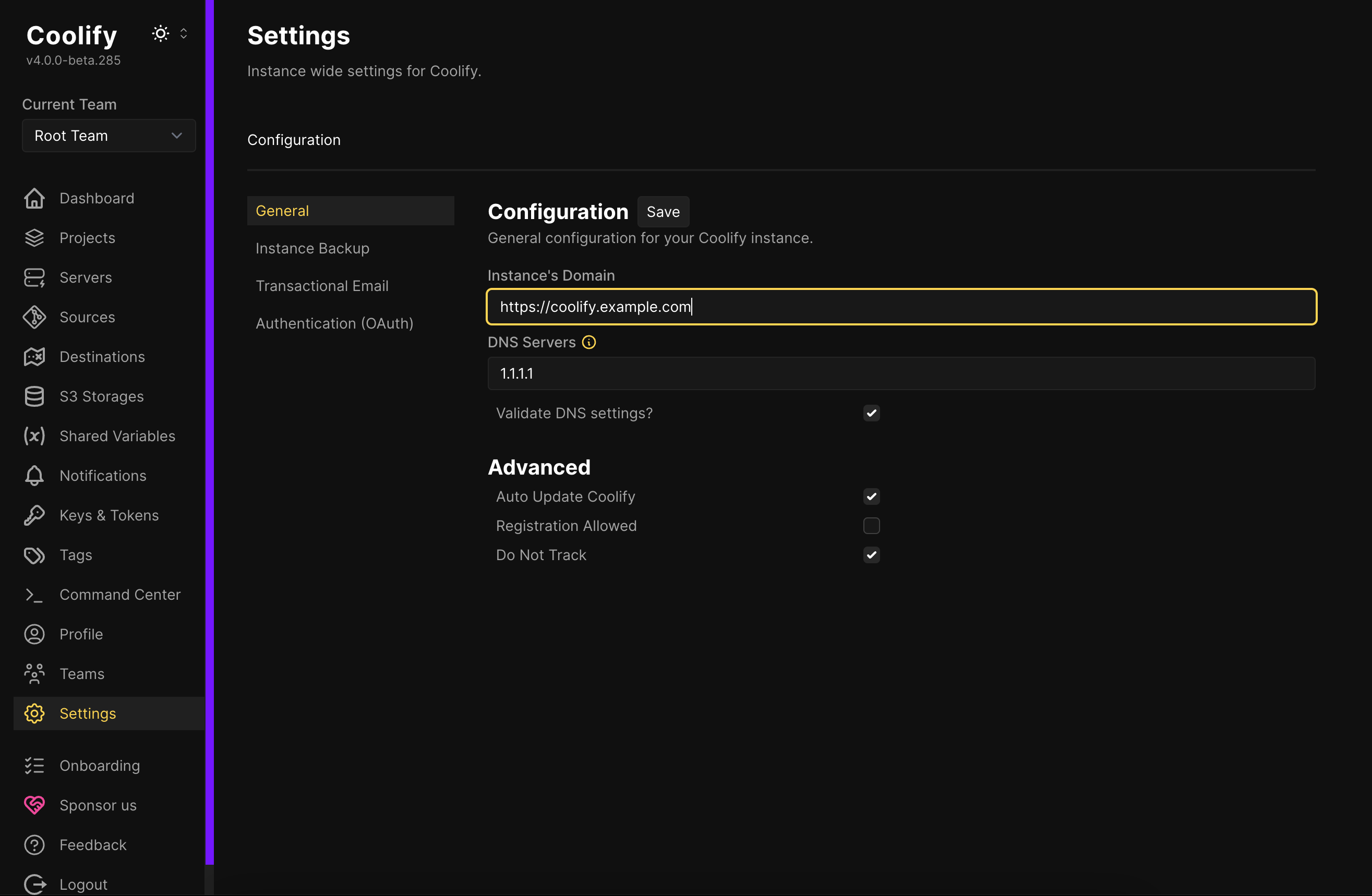Click the Keys & Tokens key icon
The height and width of the screenshot is (896, 1372).
[34, 515]
